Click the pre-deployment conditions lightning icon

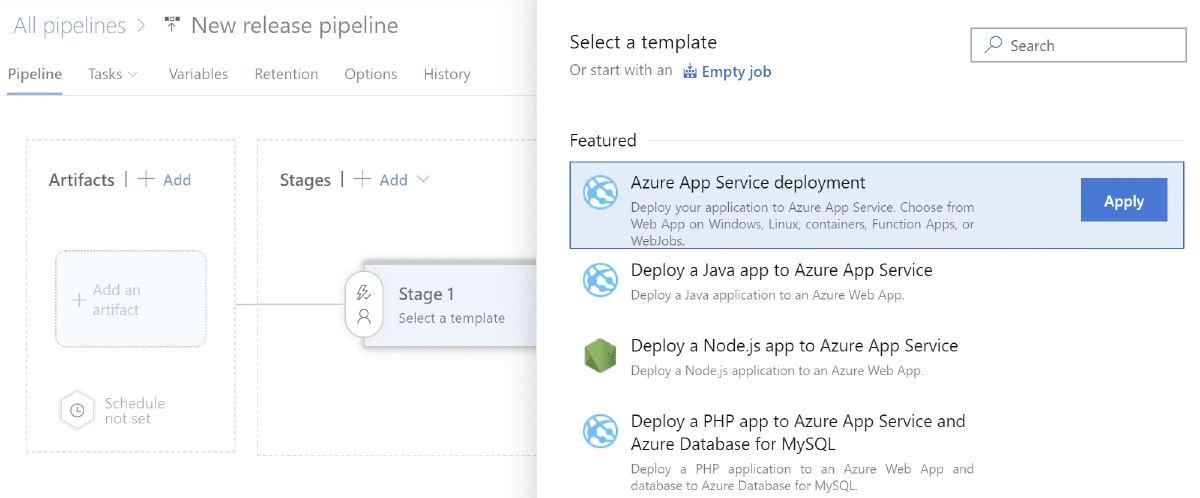tap(364, 292)
